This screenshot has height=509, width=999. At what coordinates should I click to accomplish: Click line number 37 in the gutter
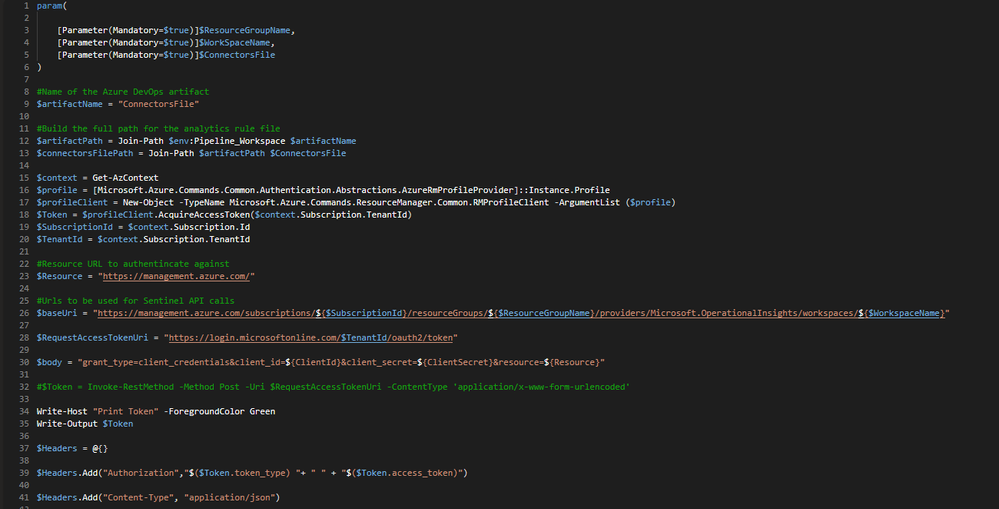[x=26, y=448]
